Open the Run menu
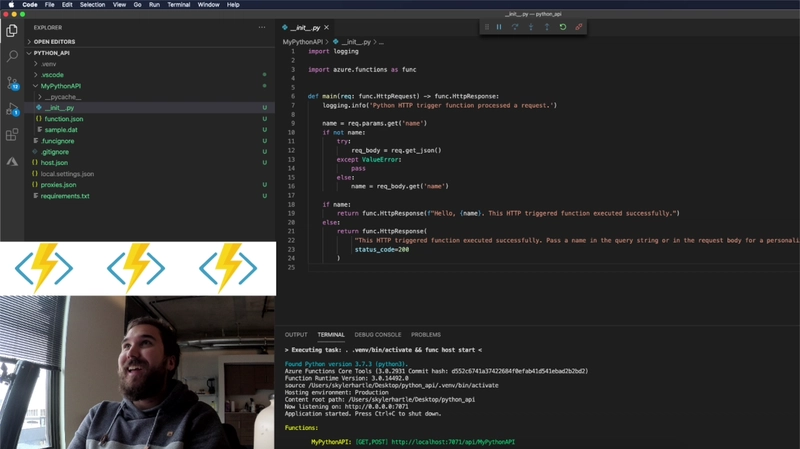800x449 pixels. [x=154, y=5]
